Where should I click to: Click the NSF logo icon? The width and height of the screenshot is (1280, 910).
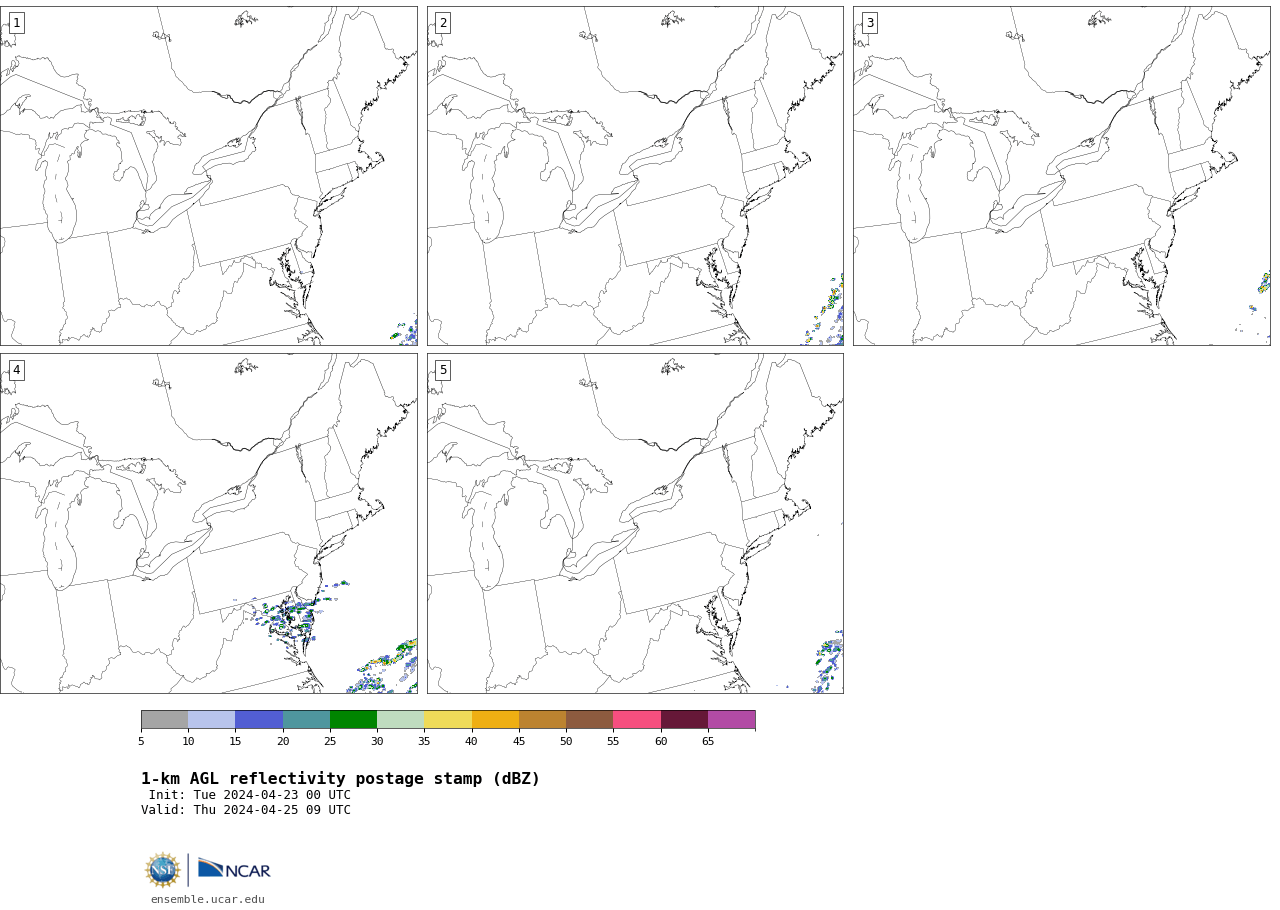tap(163, 870)
